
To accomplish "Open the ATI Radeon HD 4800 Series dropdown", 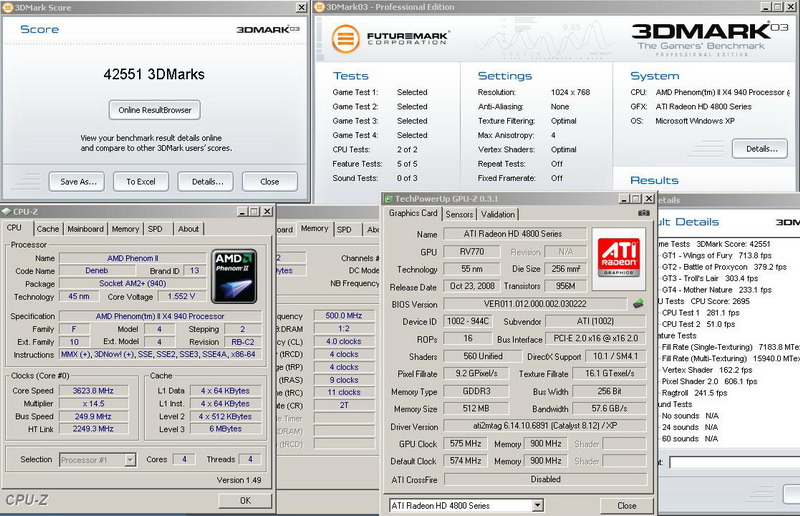I will click(x=537, y=505).
